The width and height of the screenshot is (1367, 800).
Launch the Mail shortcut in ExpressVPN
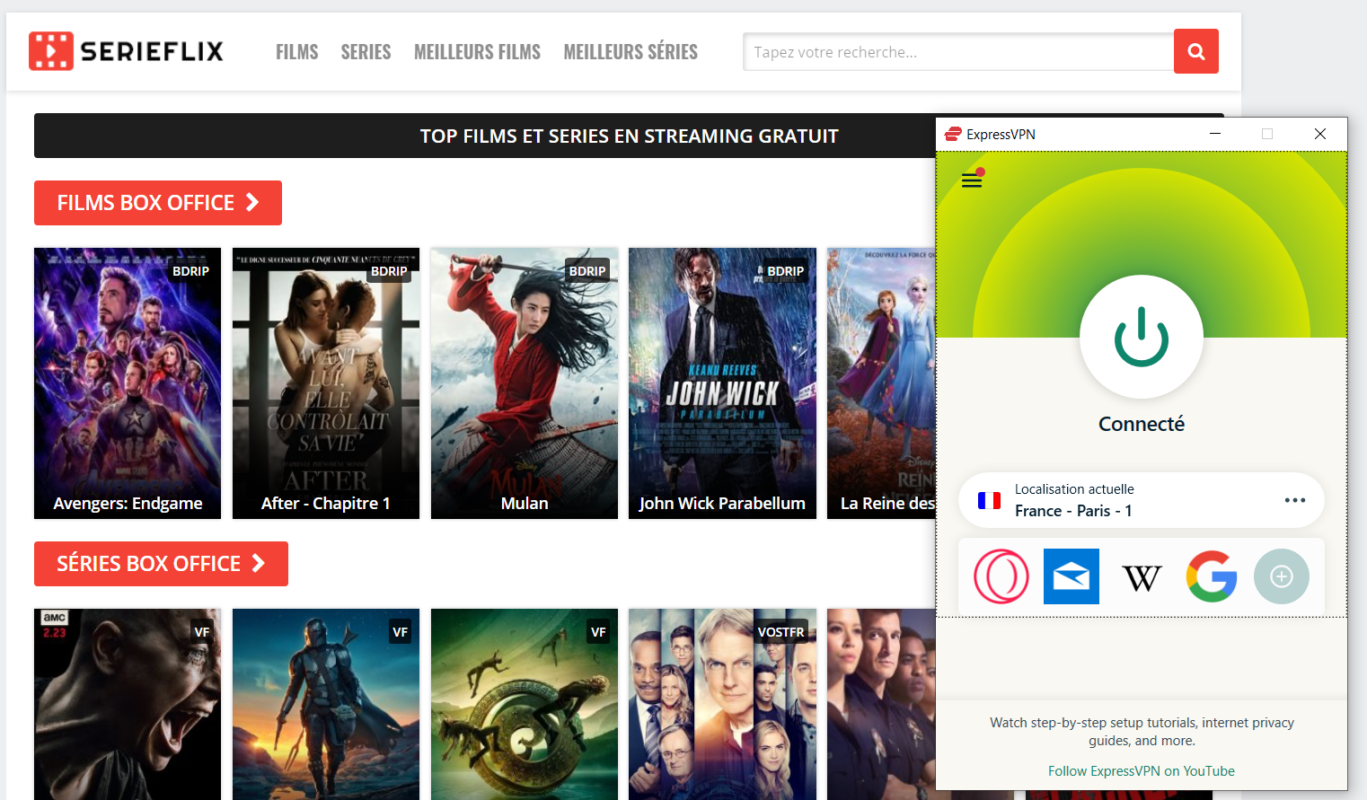[x=1071, y=577]
